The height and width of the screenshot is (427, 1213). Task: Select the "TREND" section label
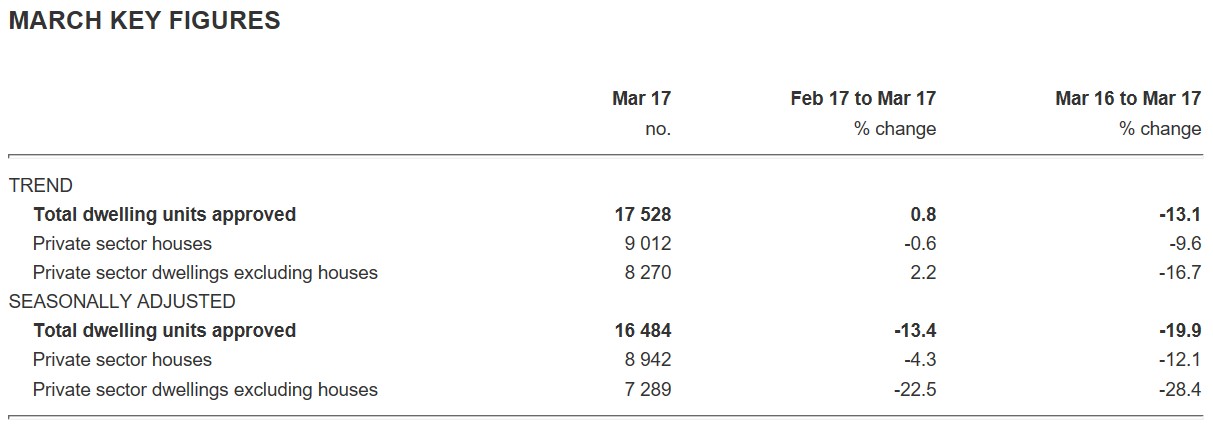click(x=40, y=185)
